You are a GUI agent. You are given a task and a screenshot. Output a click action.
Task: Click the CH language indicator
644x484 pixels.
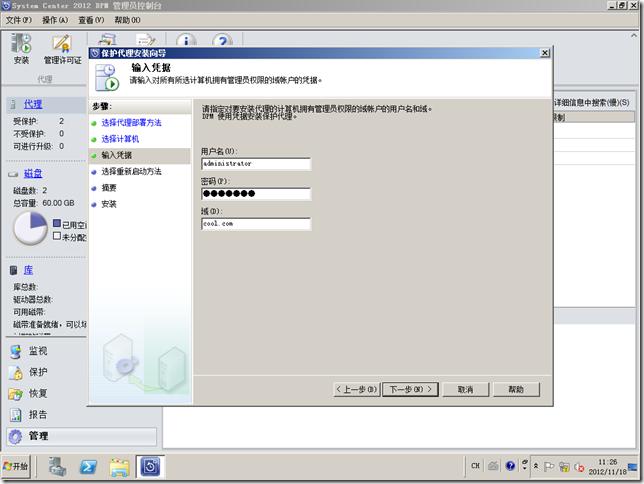475,466
